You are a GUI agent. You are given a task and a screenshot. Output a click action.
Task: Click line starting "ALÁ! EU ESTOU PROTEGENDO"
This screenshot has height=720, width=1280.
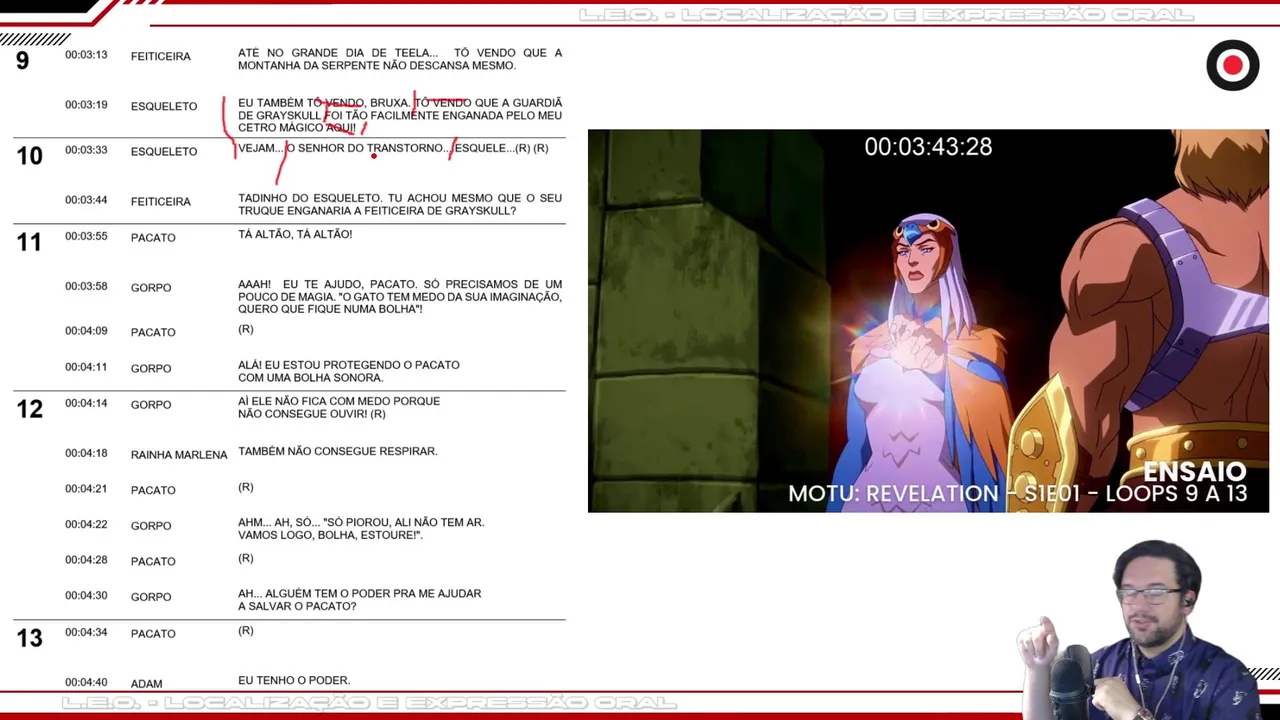[349, 371]
